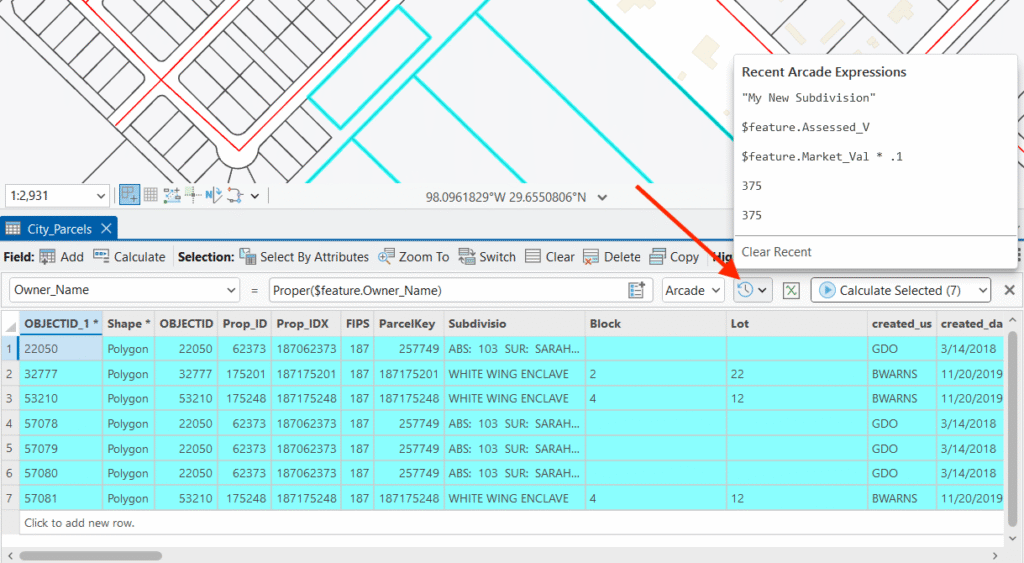Click Switch selection button
The image size is (1024, 563).
coord(487,257)
